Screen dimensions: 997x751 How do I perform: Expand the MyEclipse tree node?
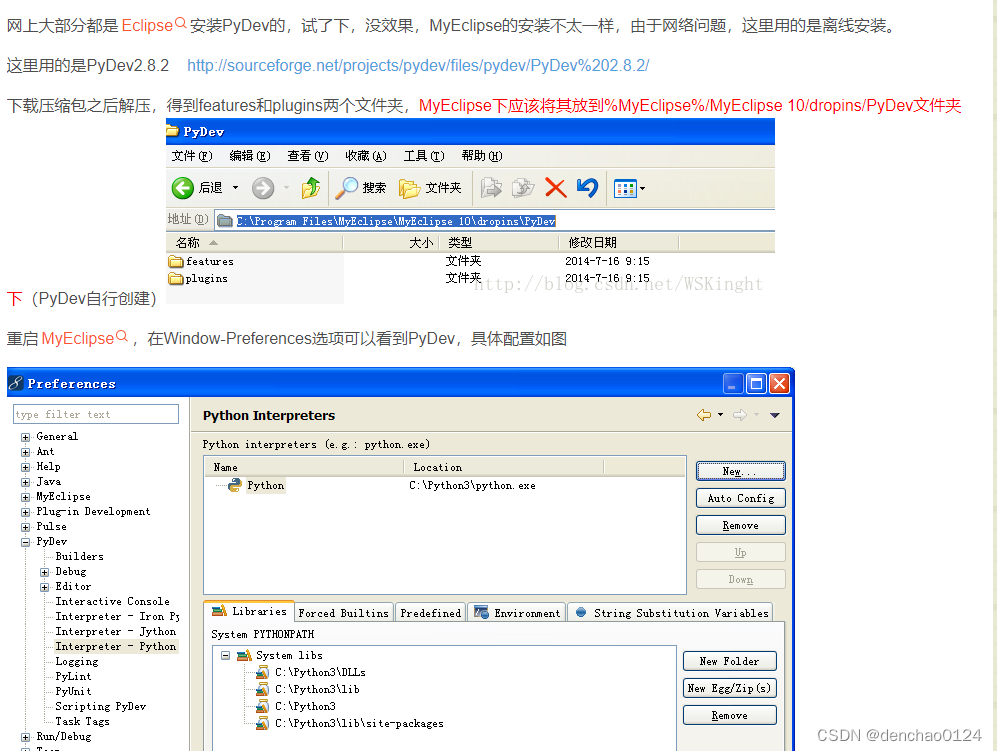(x=25, y=497)
